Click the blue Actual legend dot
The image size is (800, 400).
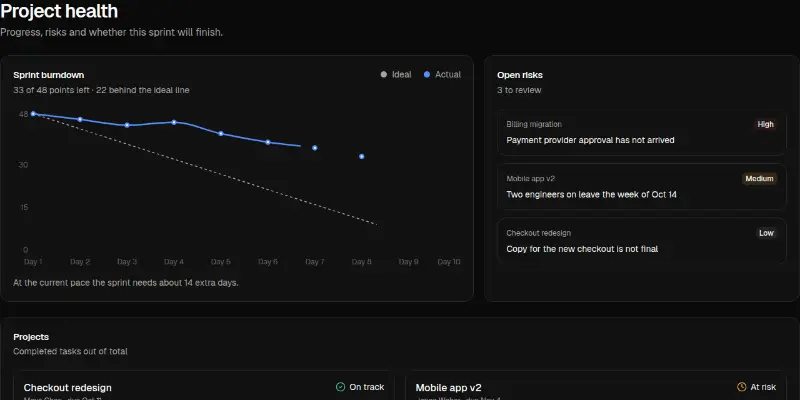click(427, 74)
